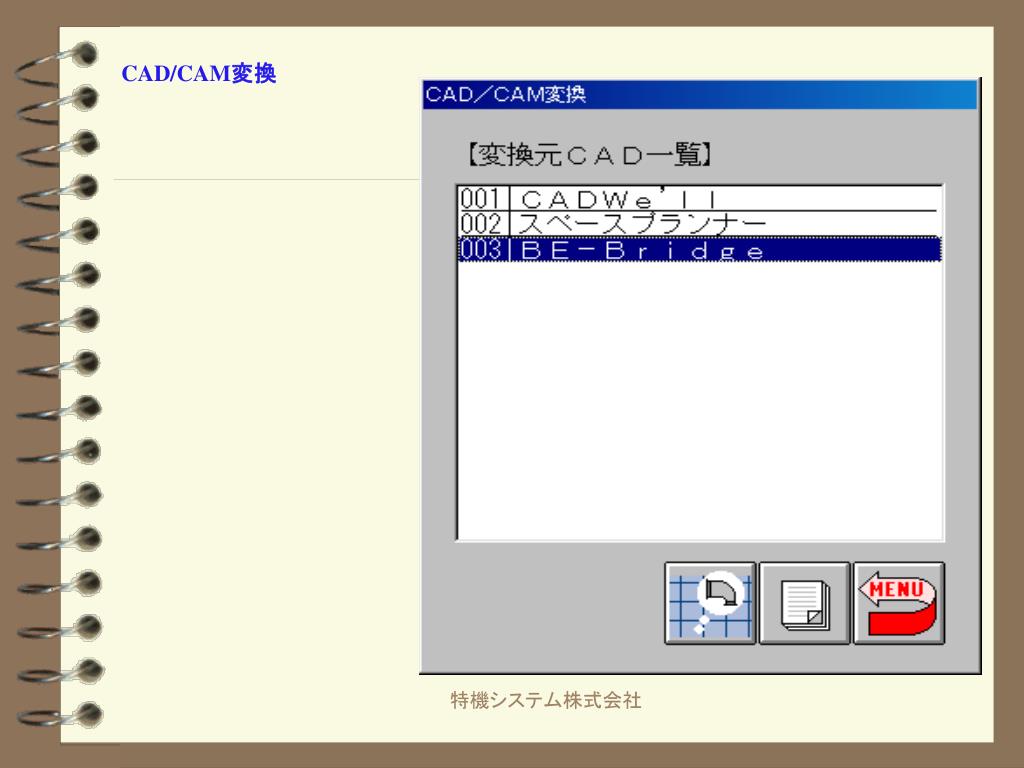
Task: Click the 特機システム株式会社 footer text
Action: click(546, 701)
